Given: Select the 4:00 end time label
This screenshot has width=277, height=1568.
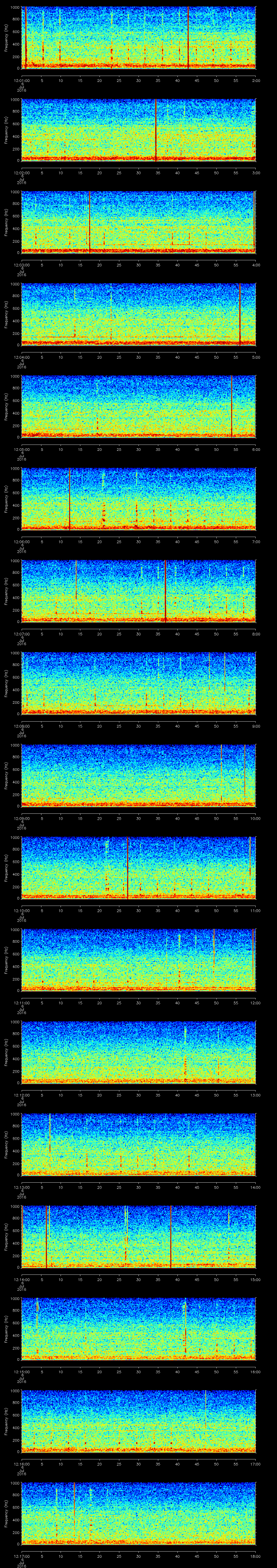Looking at the screenshot, I should point(256,265).
